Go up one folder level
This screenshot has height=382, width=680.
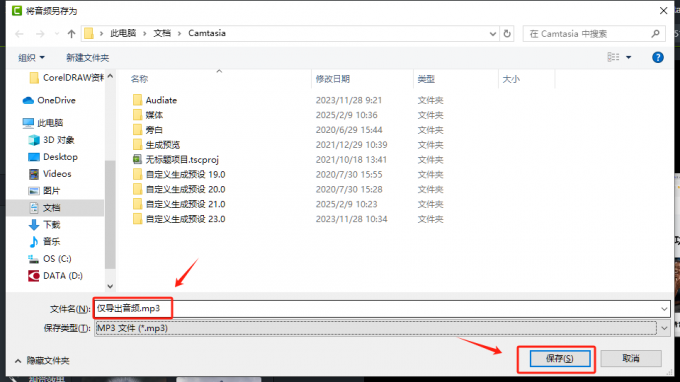71,34
